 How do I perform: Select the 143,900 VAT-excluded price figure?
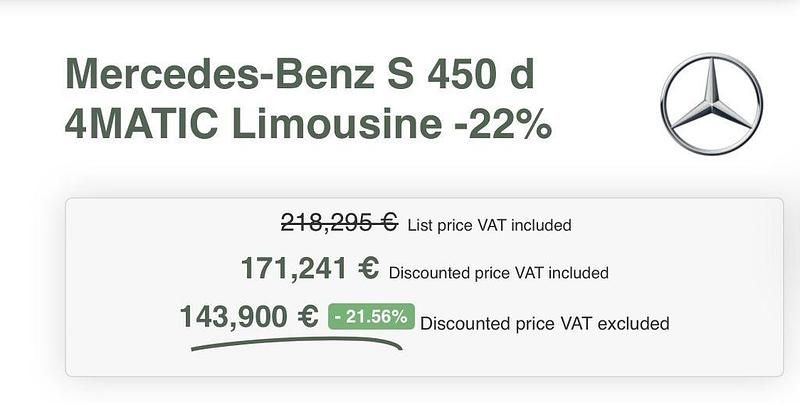click(x=234, y=316)
